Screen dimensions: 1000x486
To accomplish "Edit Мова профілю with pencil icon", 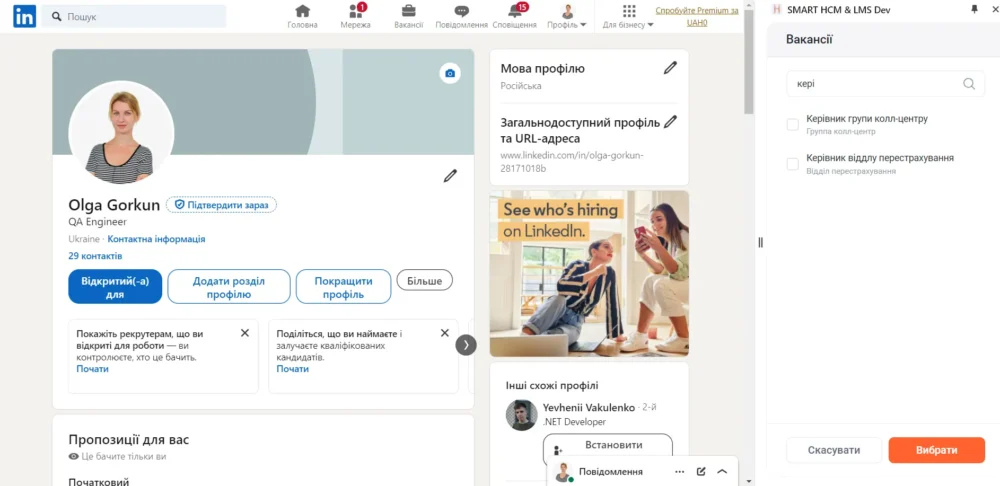I will 670,68.
